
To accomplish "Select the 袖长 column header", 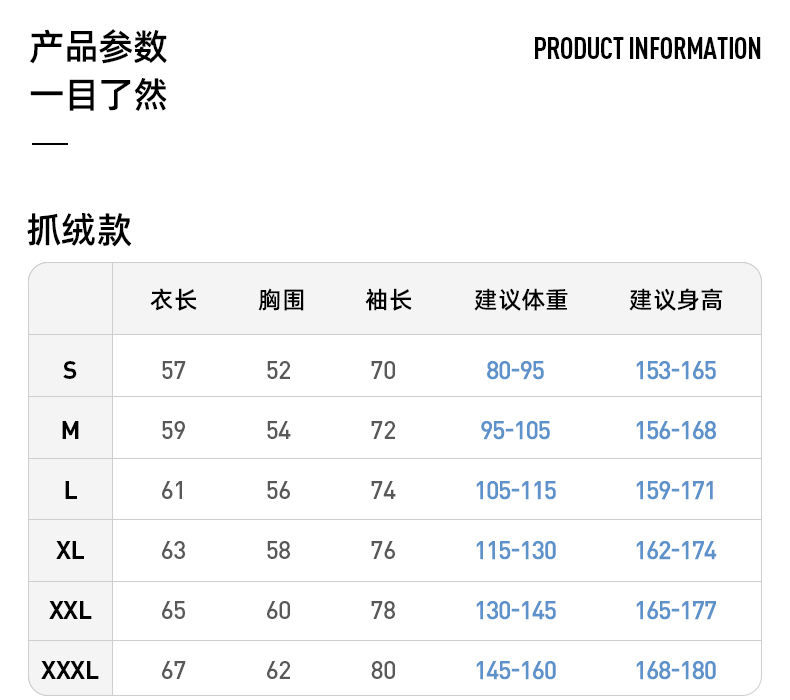I will [388, 300].
